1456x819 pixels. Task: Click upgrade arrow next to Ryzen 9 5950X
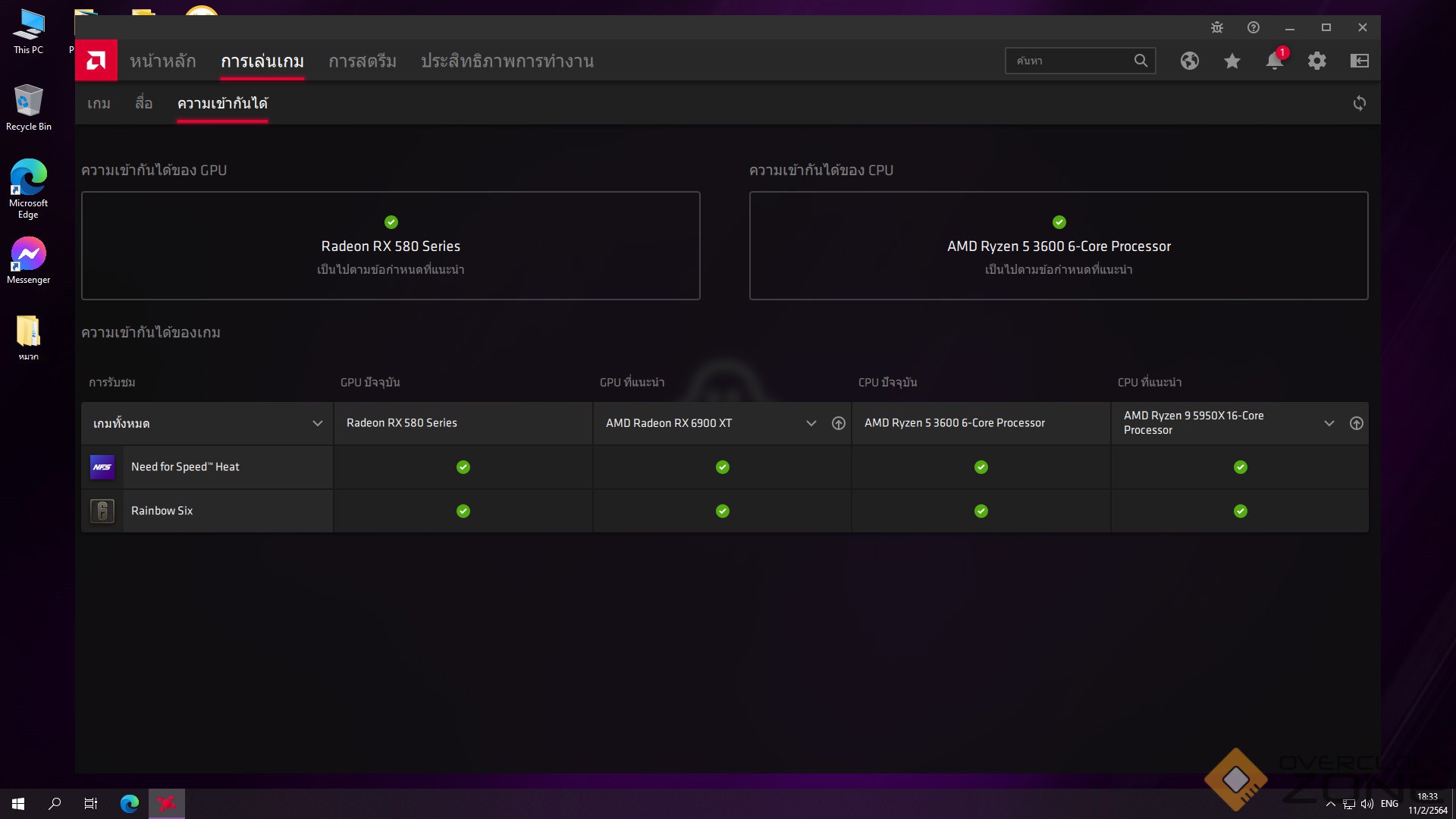(x=1357, y=423)
